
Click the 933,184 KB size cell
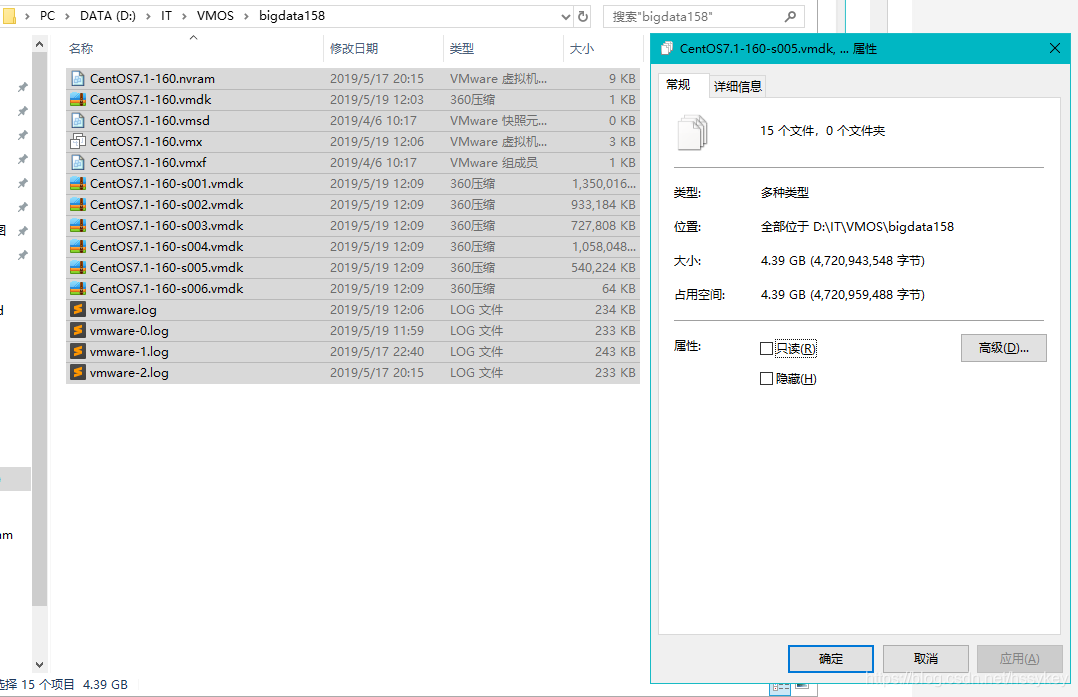pos(603,205)
